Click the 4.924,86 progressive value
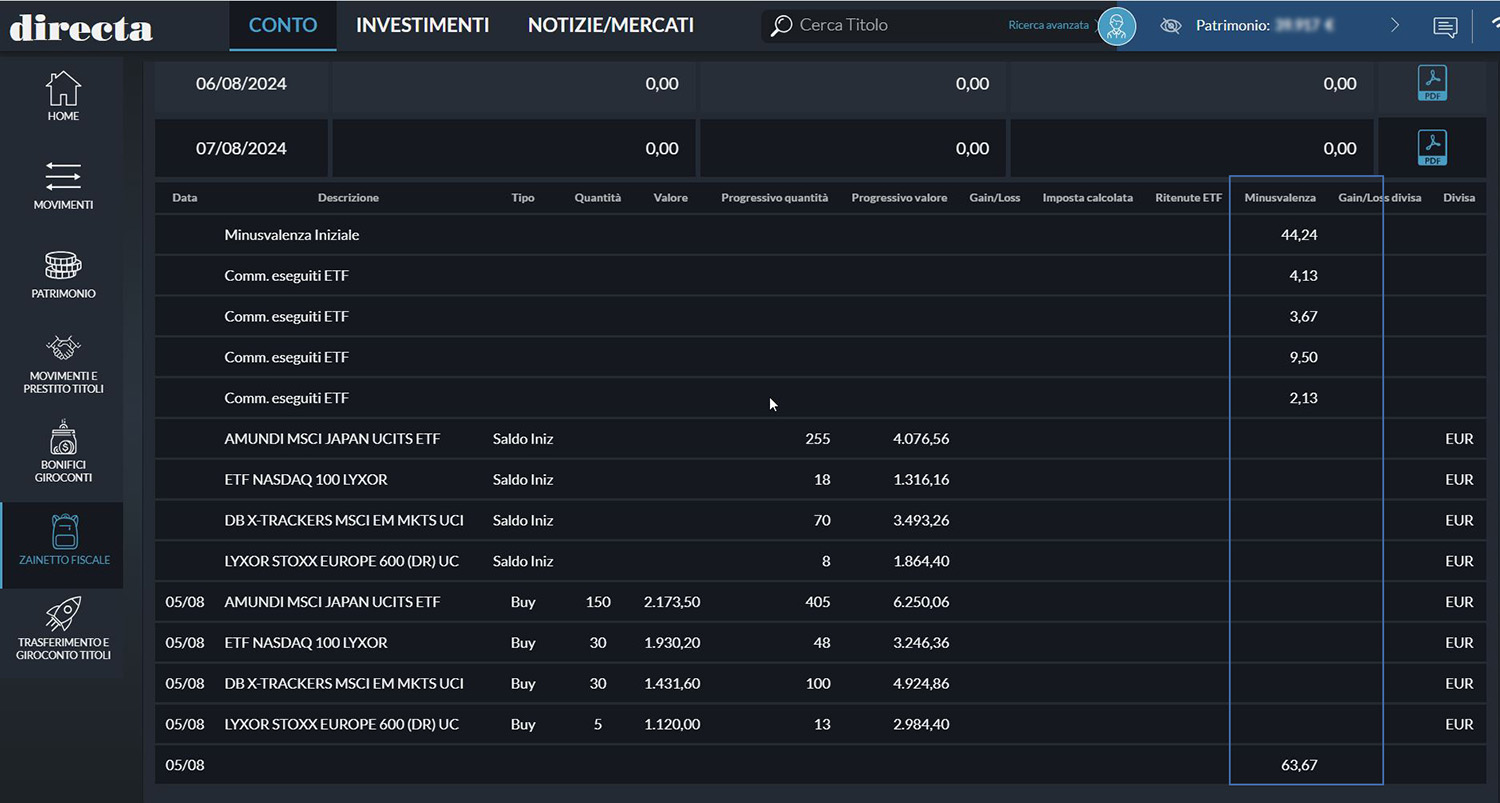Viewport: 1500px width, 803px height. pyautogui.click(x=921, y=684)
